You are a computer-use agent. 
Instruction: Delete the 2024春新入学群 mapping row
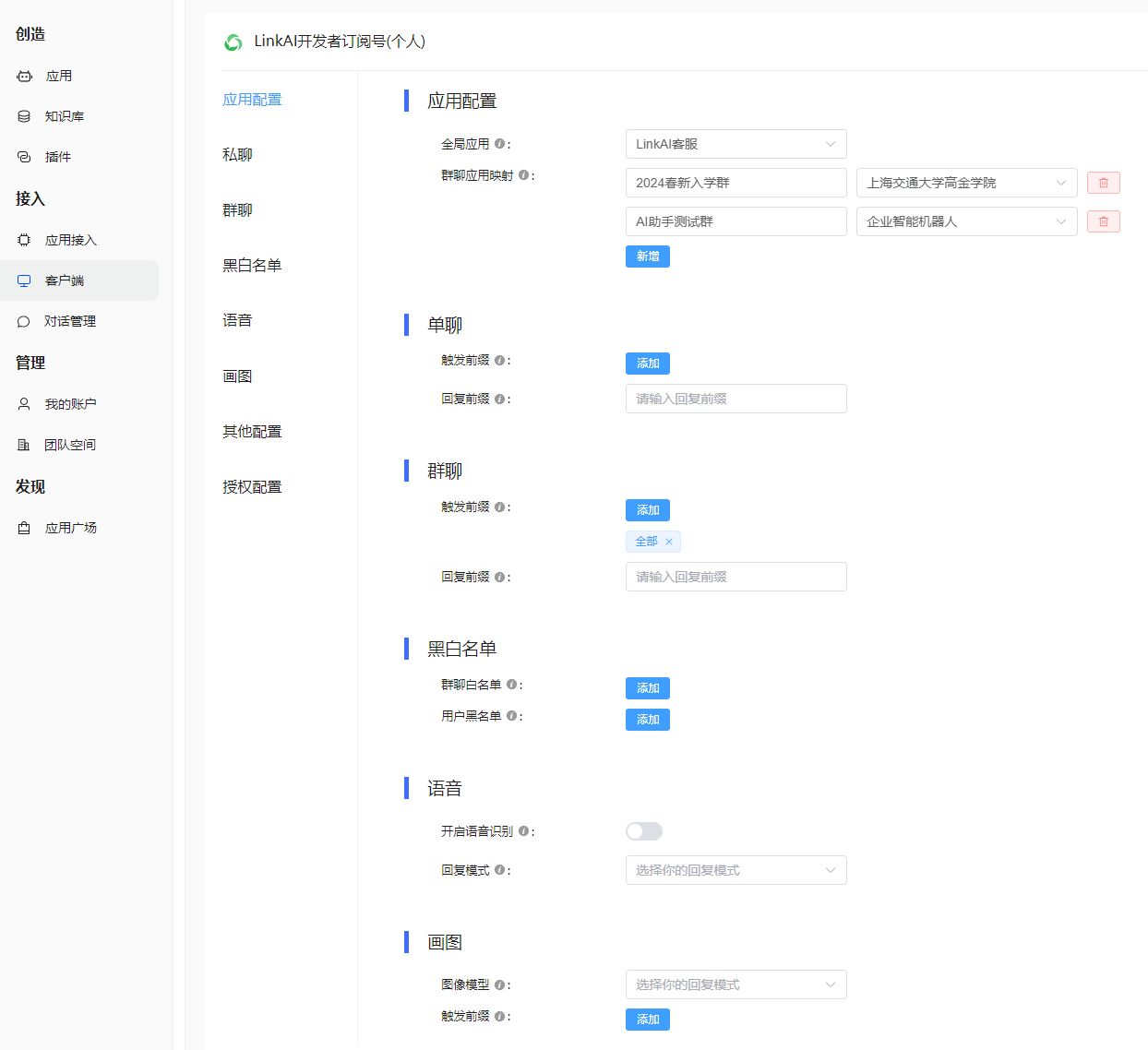point(1103,183)
